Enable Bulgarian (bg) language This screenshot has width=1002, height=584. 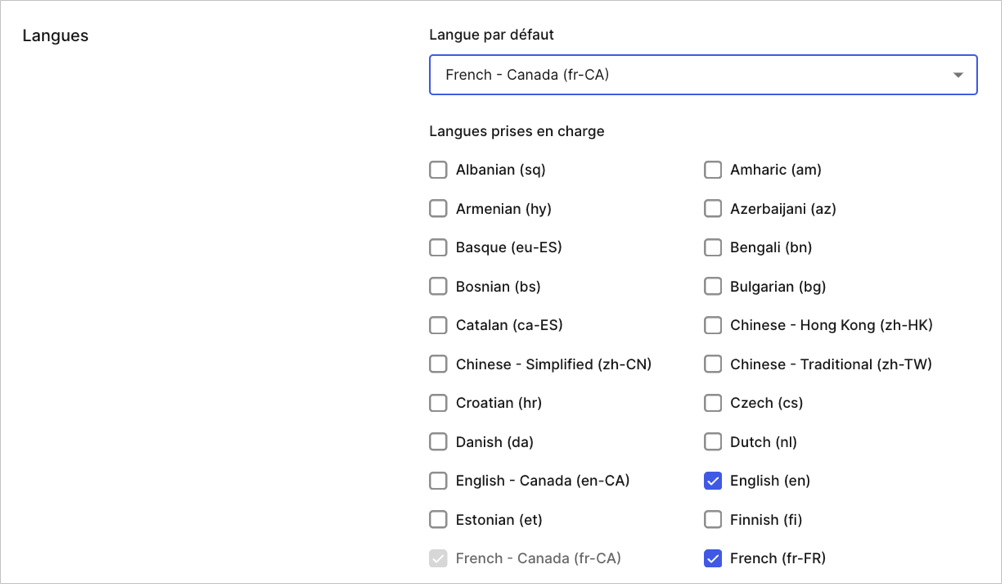(x=713, y=286)
